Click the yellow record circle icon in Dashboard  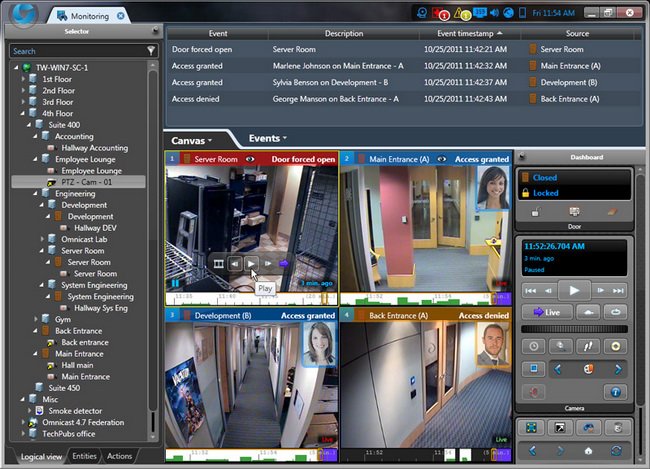(616, 346)
